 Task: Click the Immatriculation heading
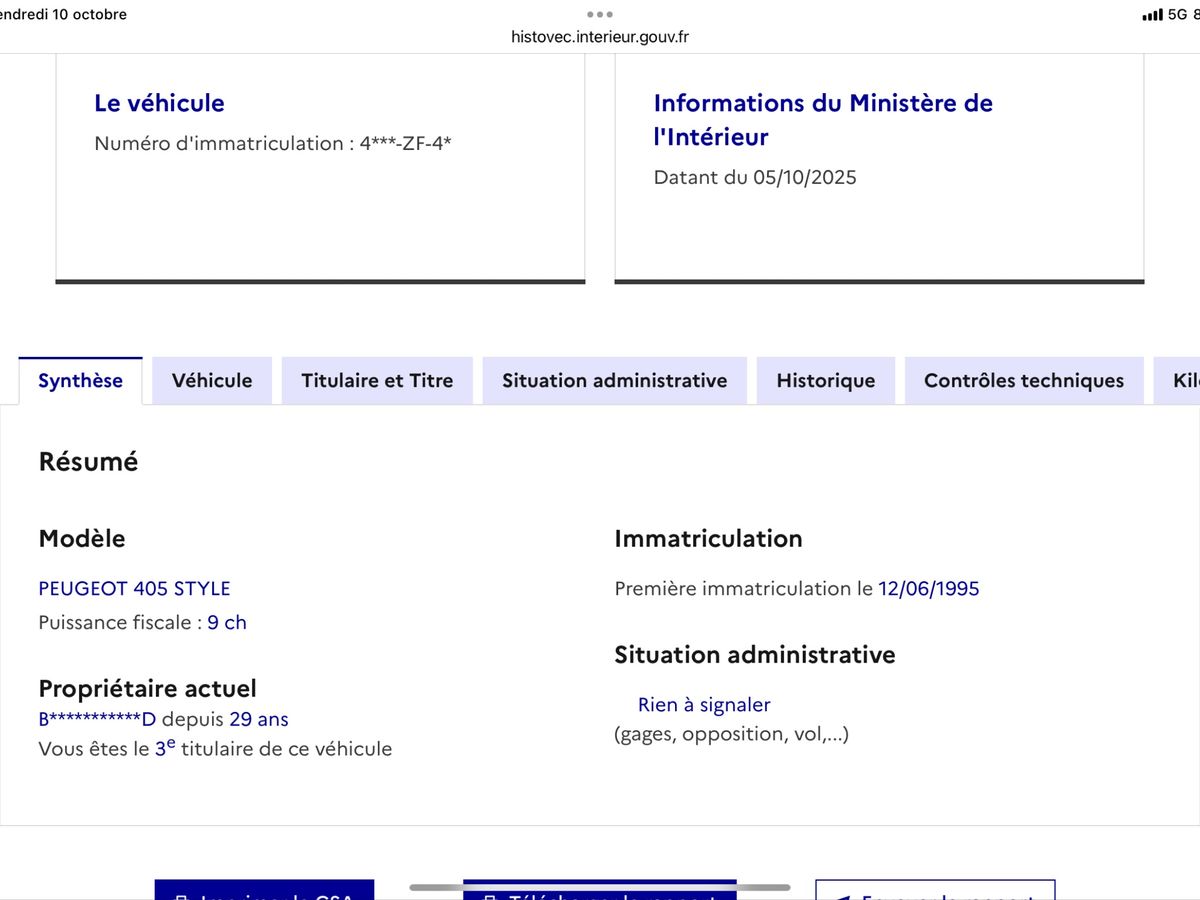tap(708, 538)
